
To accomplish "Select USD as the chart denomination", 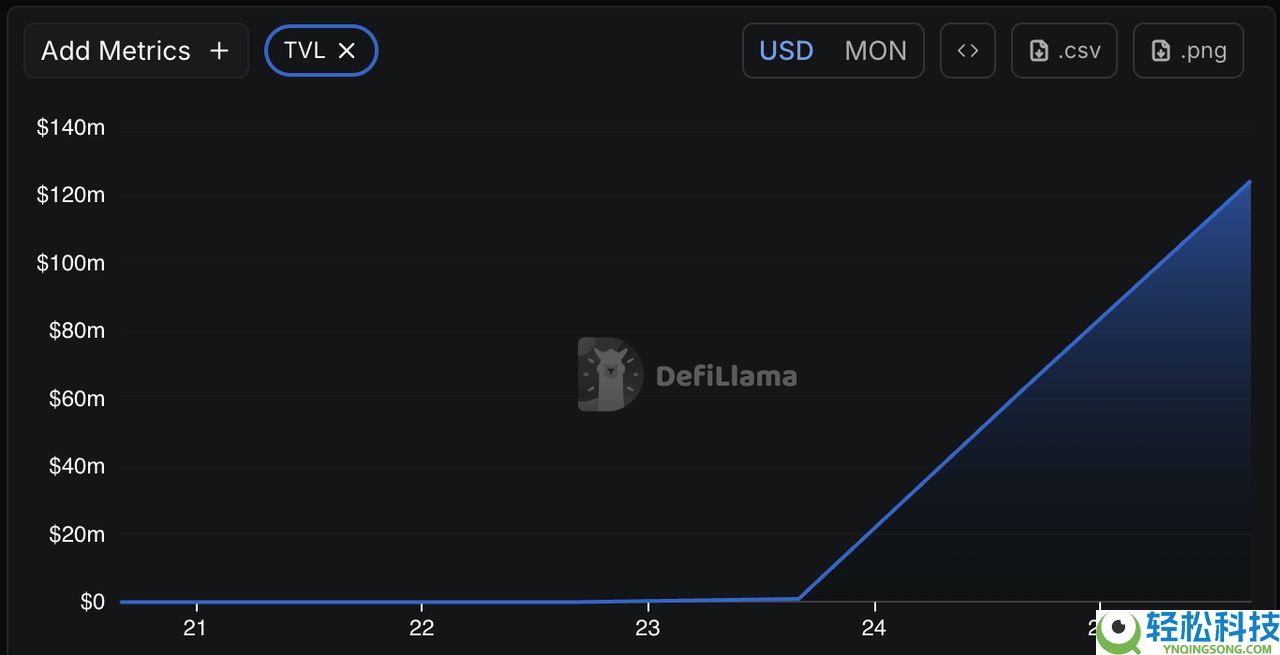I will pyautogui.click(x=787, y=50).
